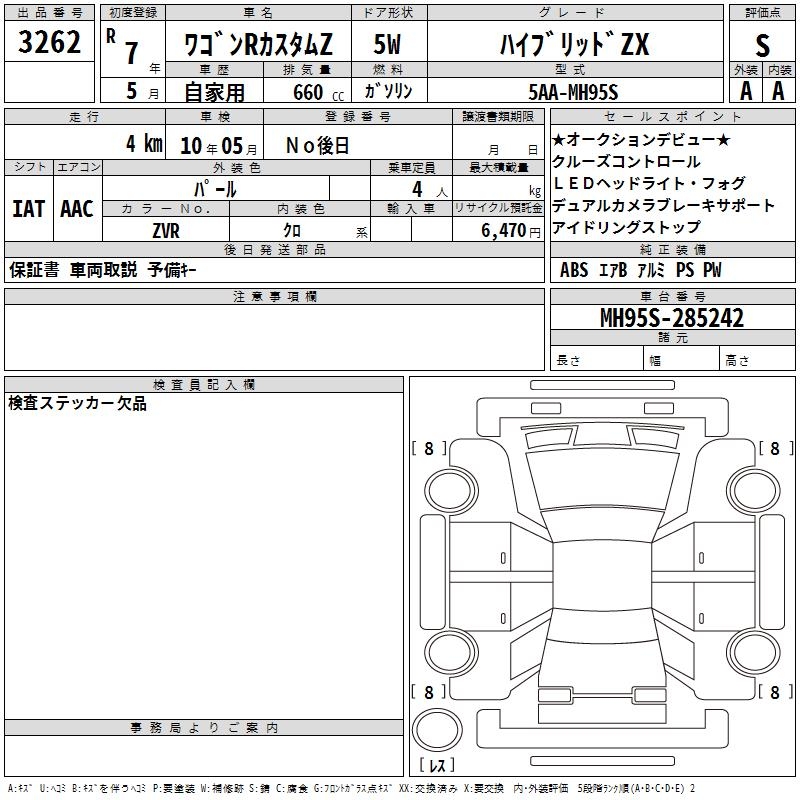Click color number ZVR

point(166,231)
